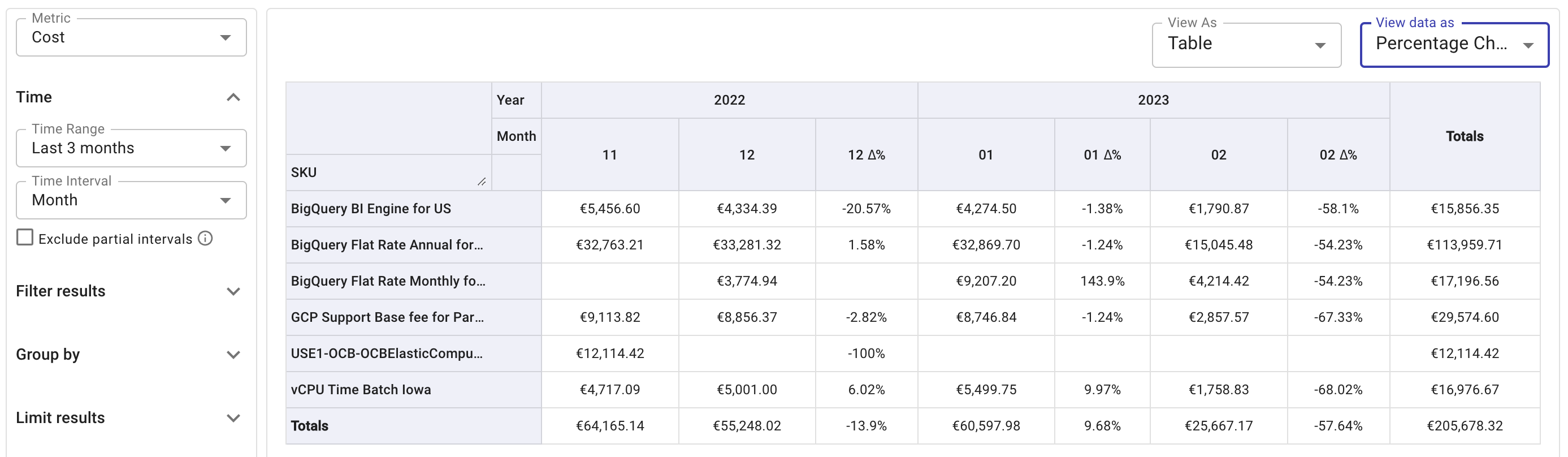Click the 2022 year header
The width and height of the screenshot is (1568, 457).
(729, 100)
